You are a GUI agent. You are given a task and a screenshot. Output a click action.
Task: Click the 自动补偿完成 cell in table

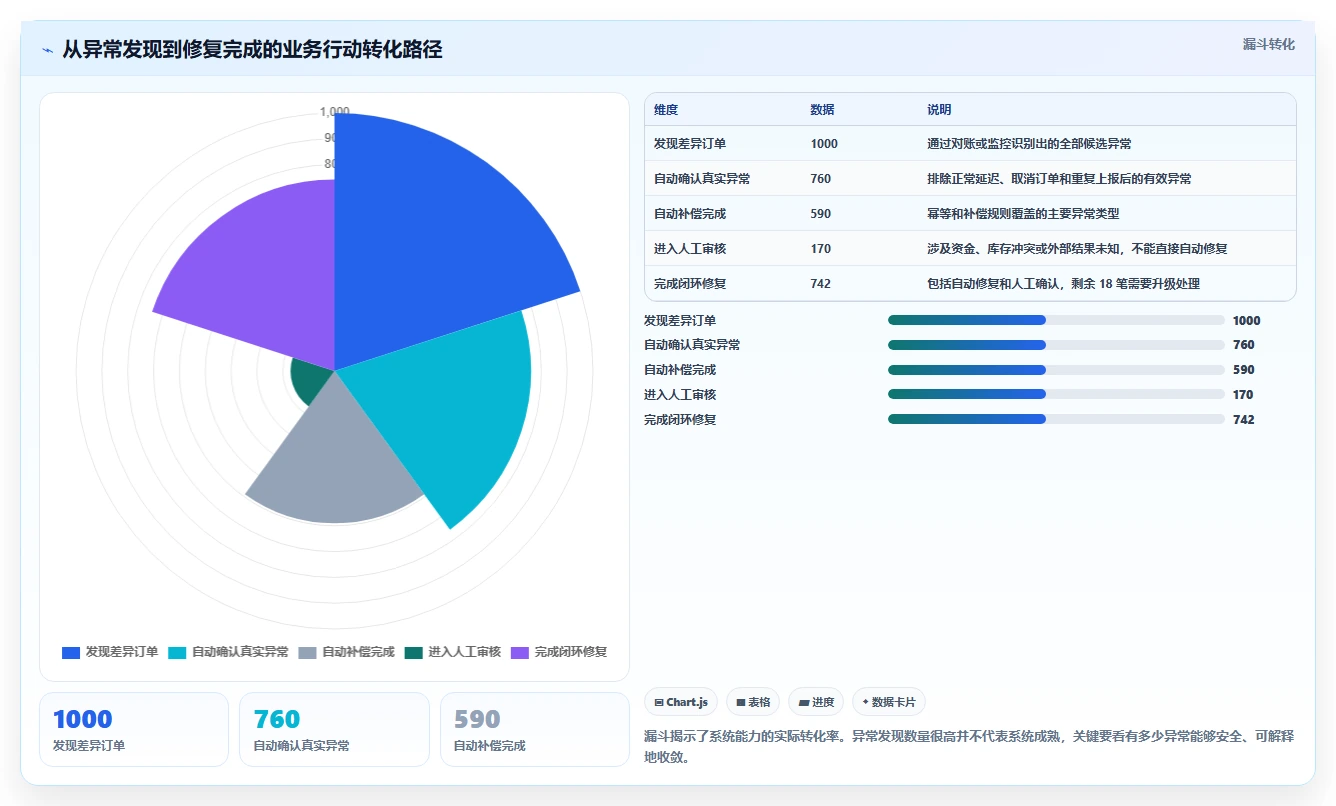click(x=690, y=214)
